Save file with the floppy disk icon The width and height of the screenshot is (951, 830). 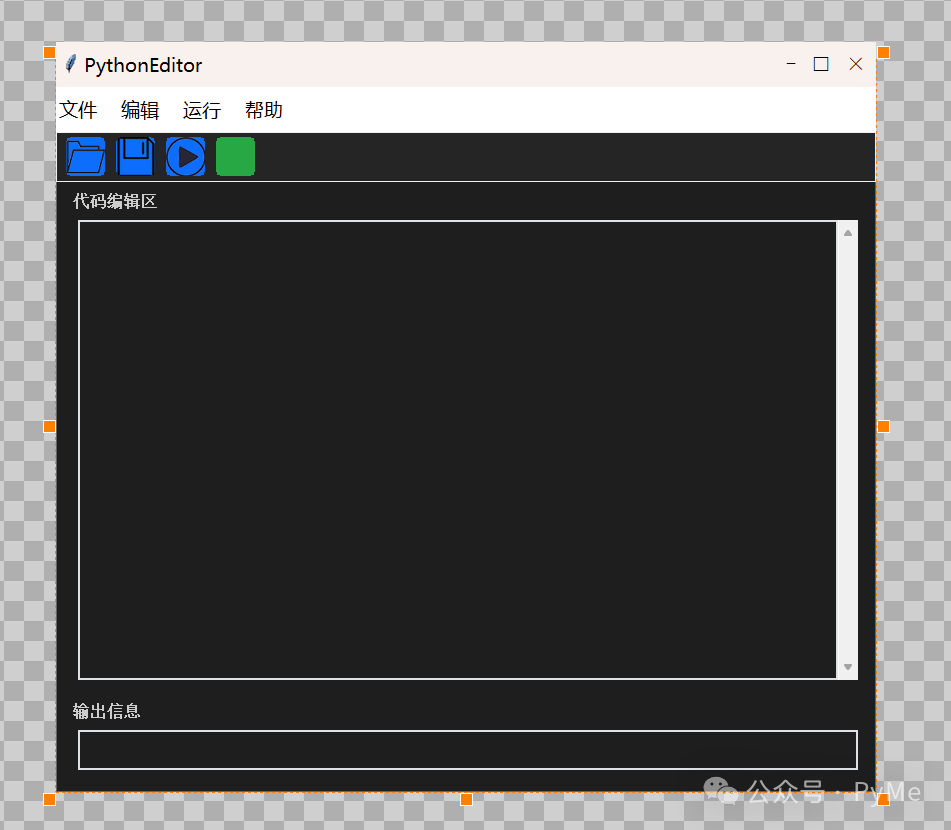[135, 157]
